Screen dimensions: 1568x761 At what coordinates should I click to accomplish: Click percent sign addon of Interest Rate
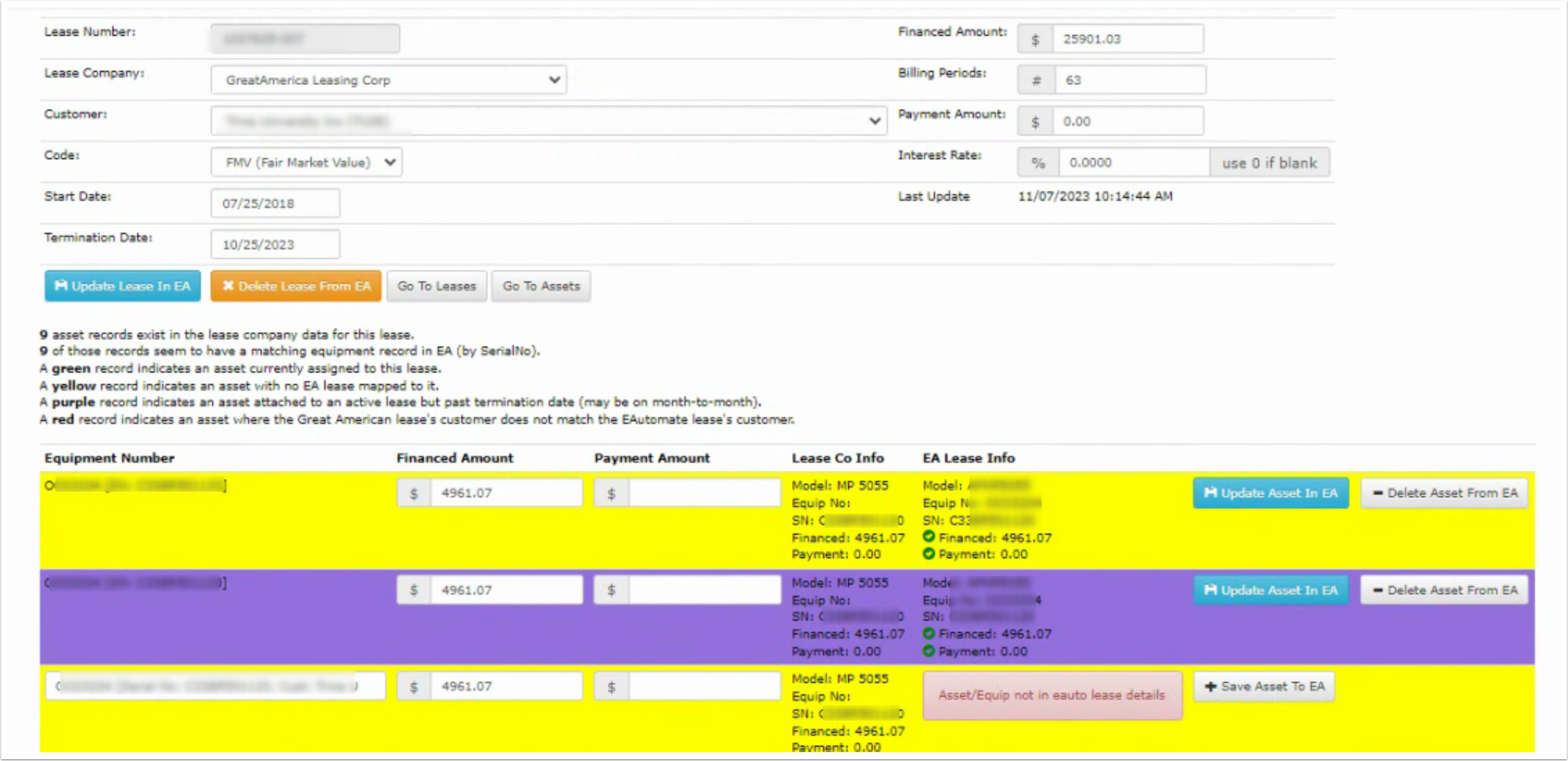point(1038,162)
